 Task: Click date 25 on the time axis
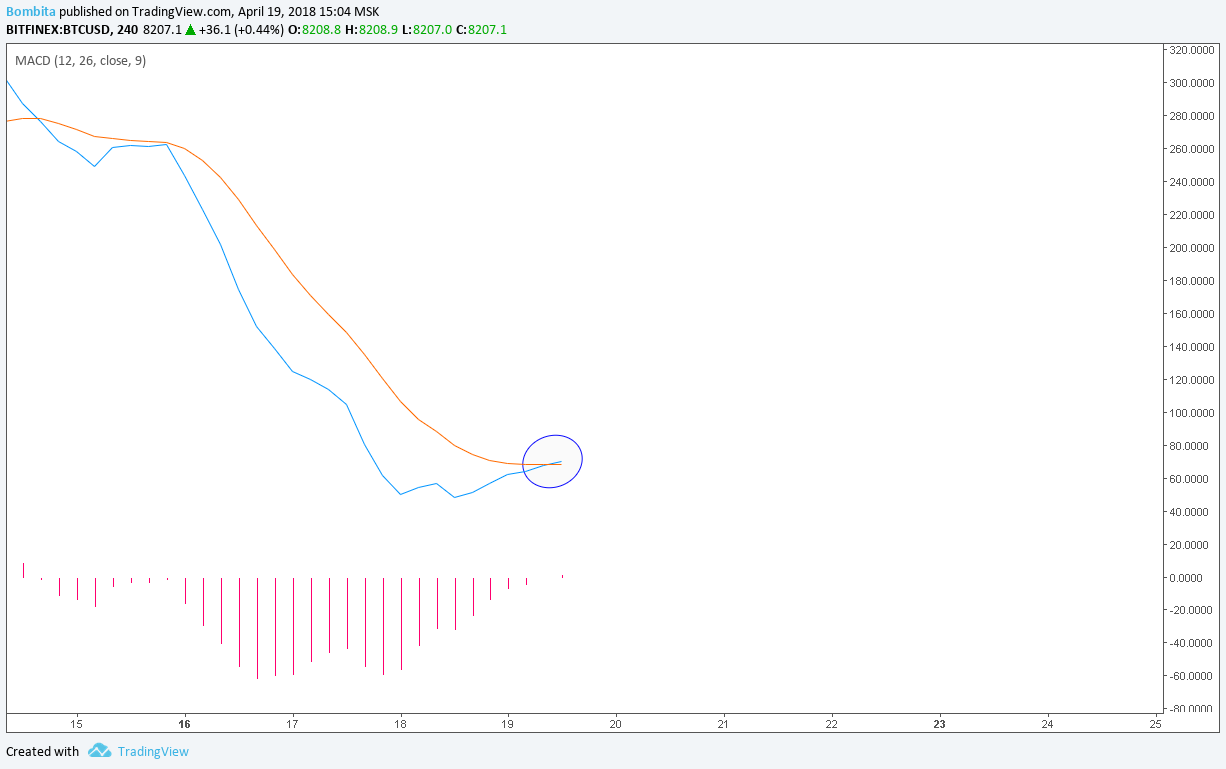coord(1155,723)
